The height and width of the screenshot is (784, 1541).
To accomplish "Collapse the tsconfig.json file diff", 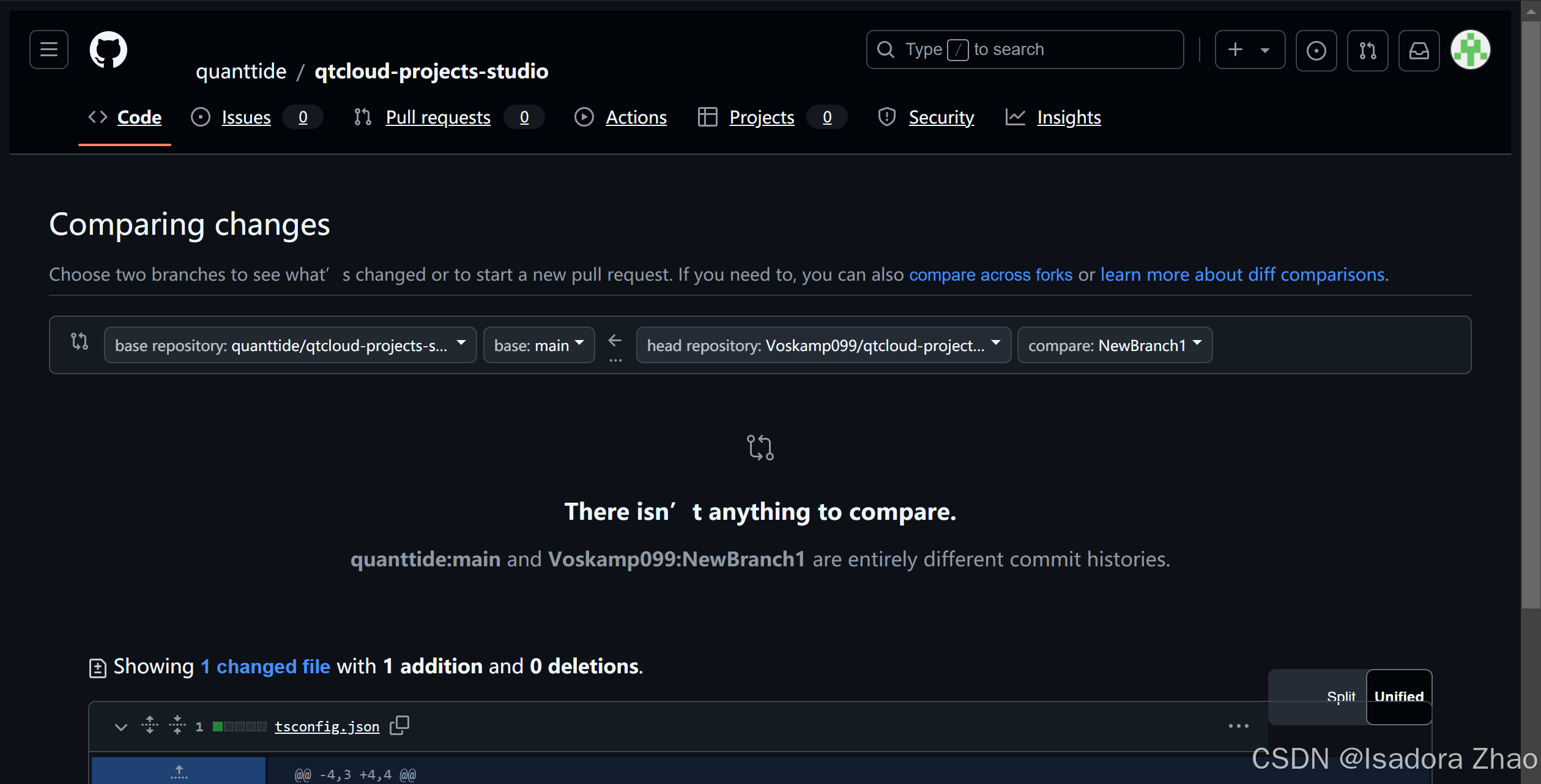I will click(121, 727).
